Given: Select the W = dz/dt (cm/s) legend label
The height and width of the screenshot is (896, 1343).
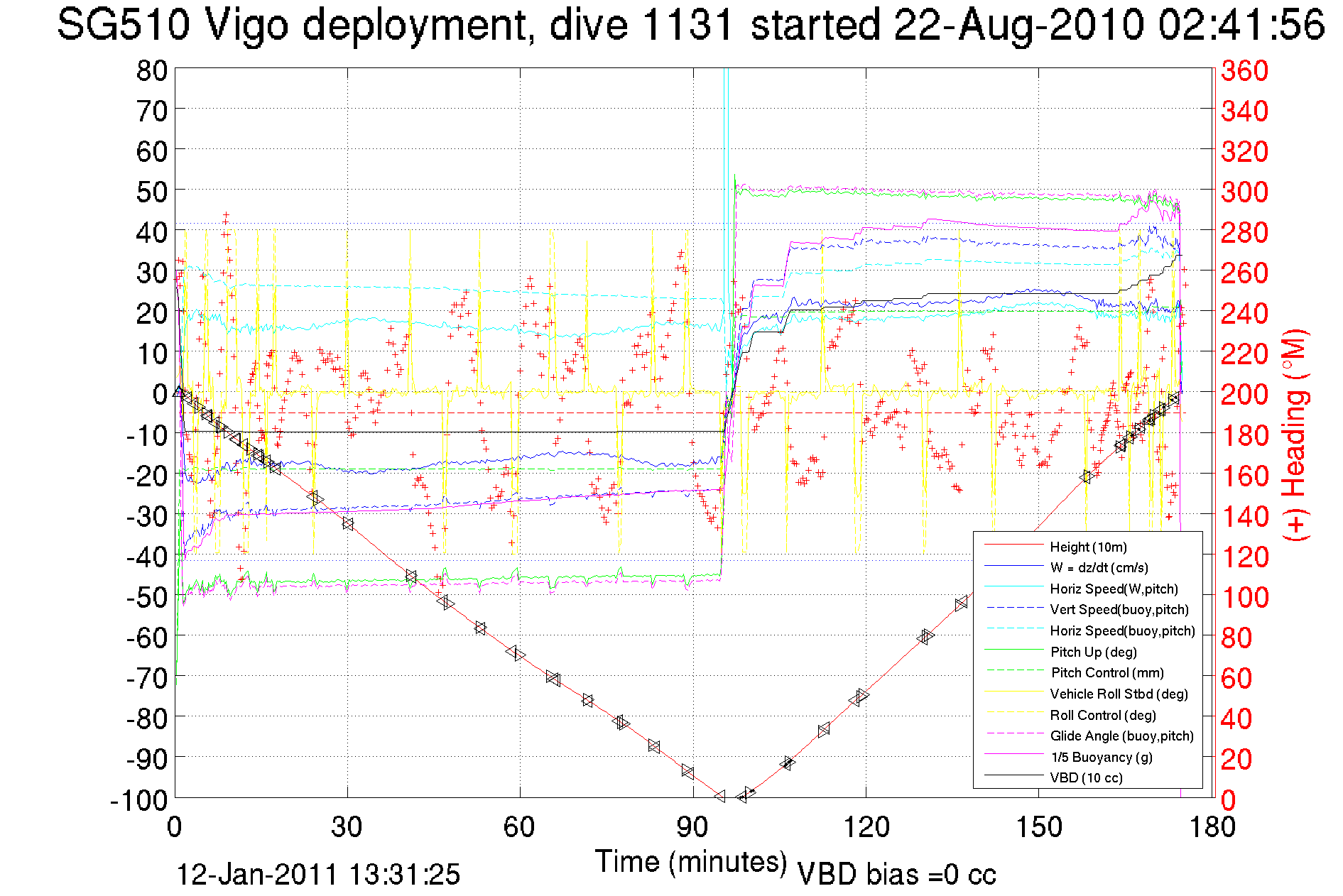Looking at the screenshot, I should tap(1099, 567).
